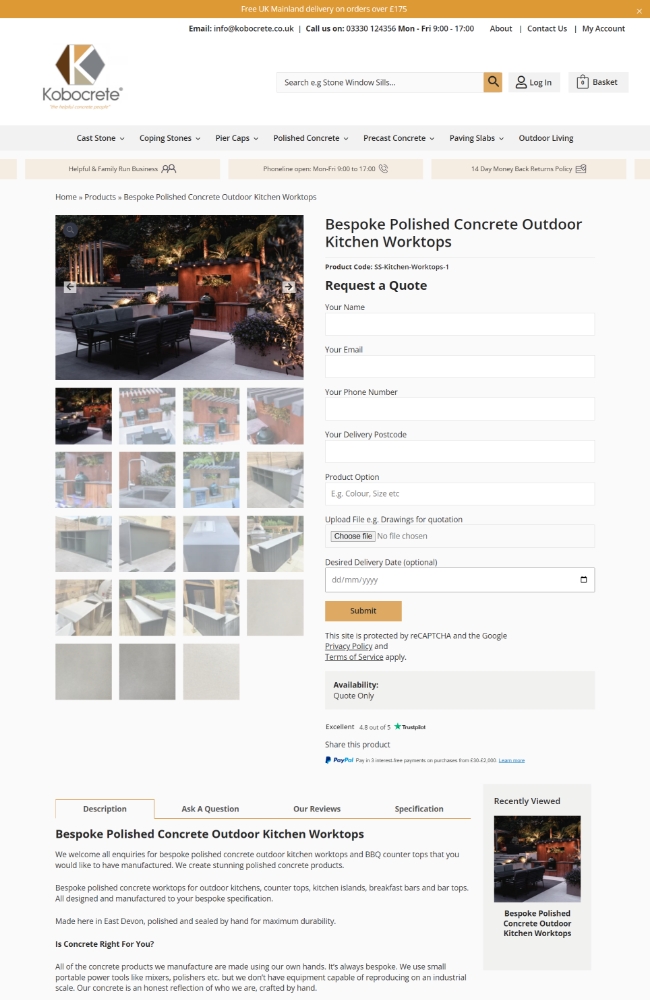Open the Privacy Policy link
This screenshot has height=1000, width=650.
[x=348, y=647]
